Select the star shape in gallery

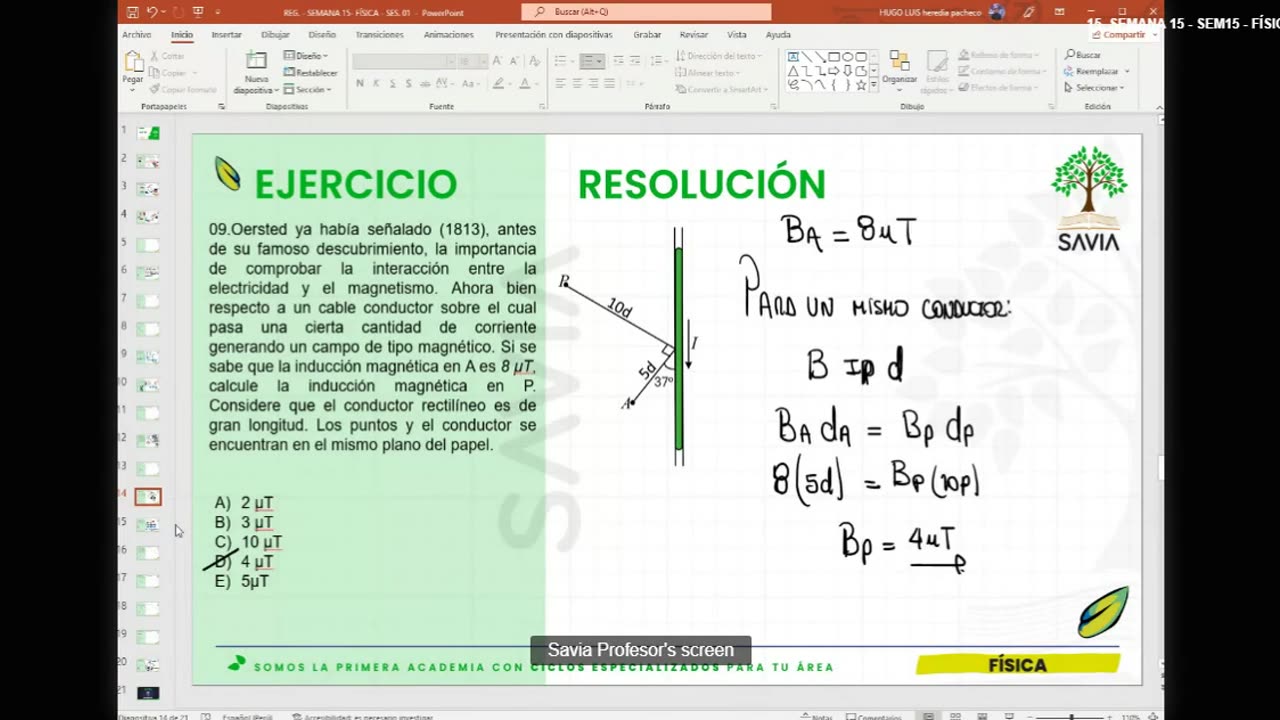click(x=860, y=85)
